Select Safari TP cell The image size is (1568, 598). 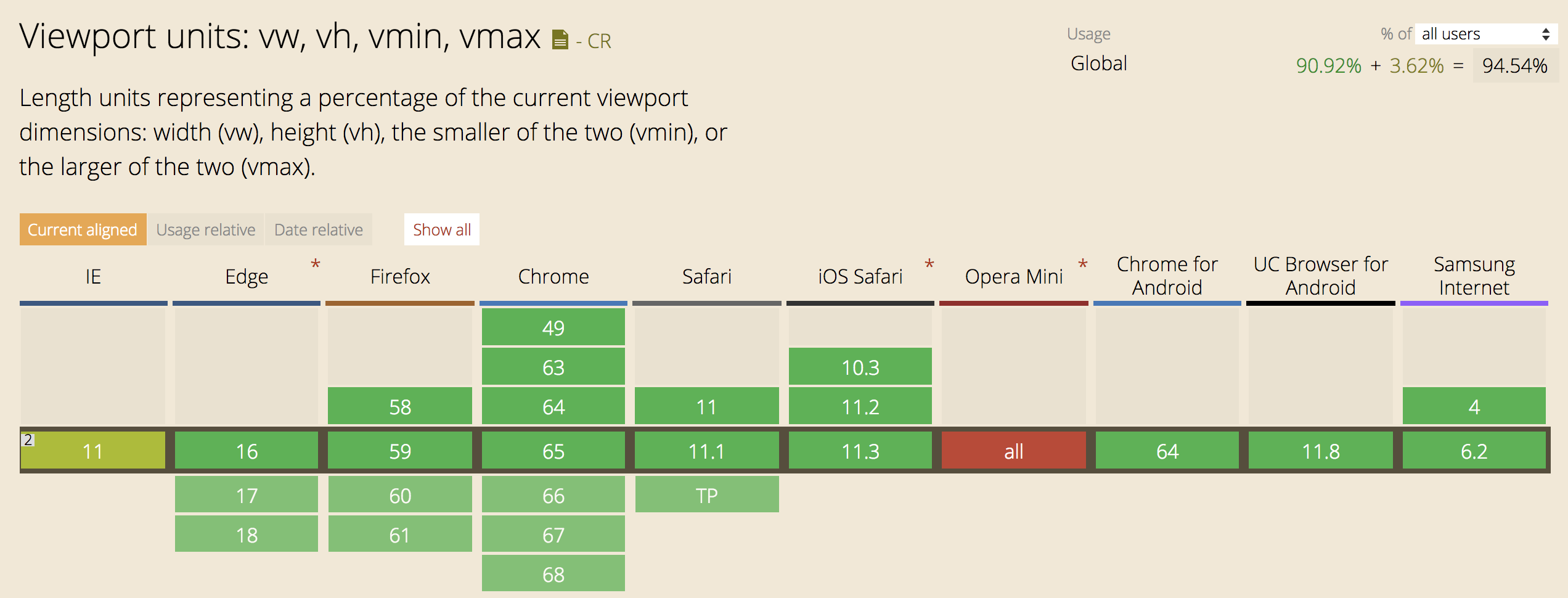coord(707,494)
